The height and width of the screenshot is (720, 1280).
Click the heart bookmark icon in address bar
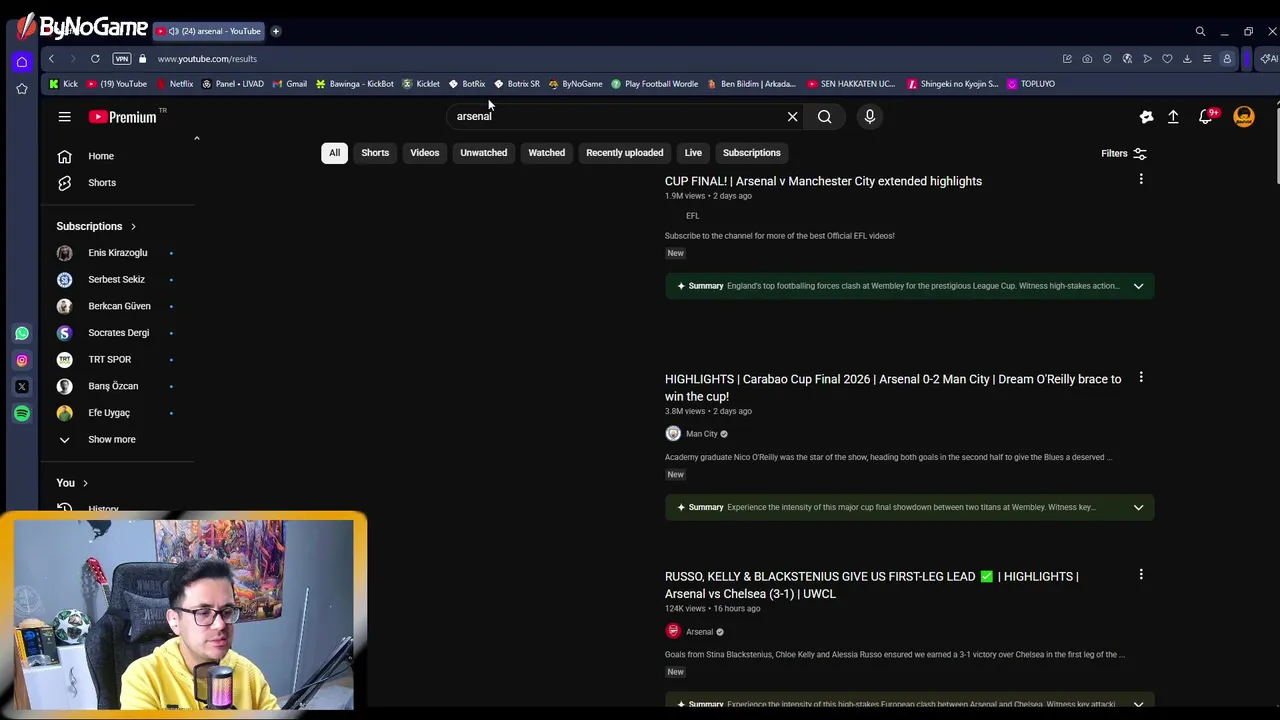point(1167,59)
